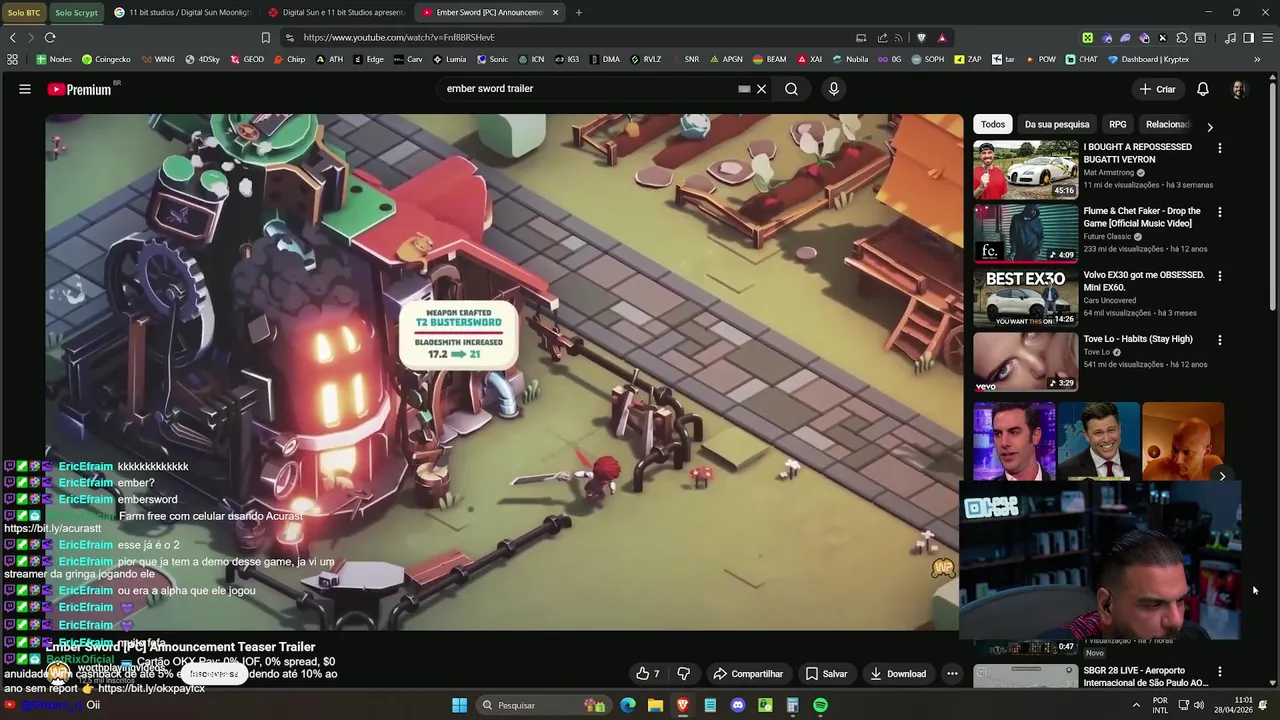Open options for Bugatti Veyron video
1280x720 pixels.
click(1219, 148)
